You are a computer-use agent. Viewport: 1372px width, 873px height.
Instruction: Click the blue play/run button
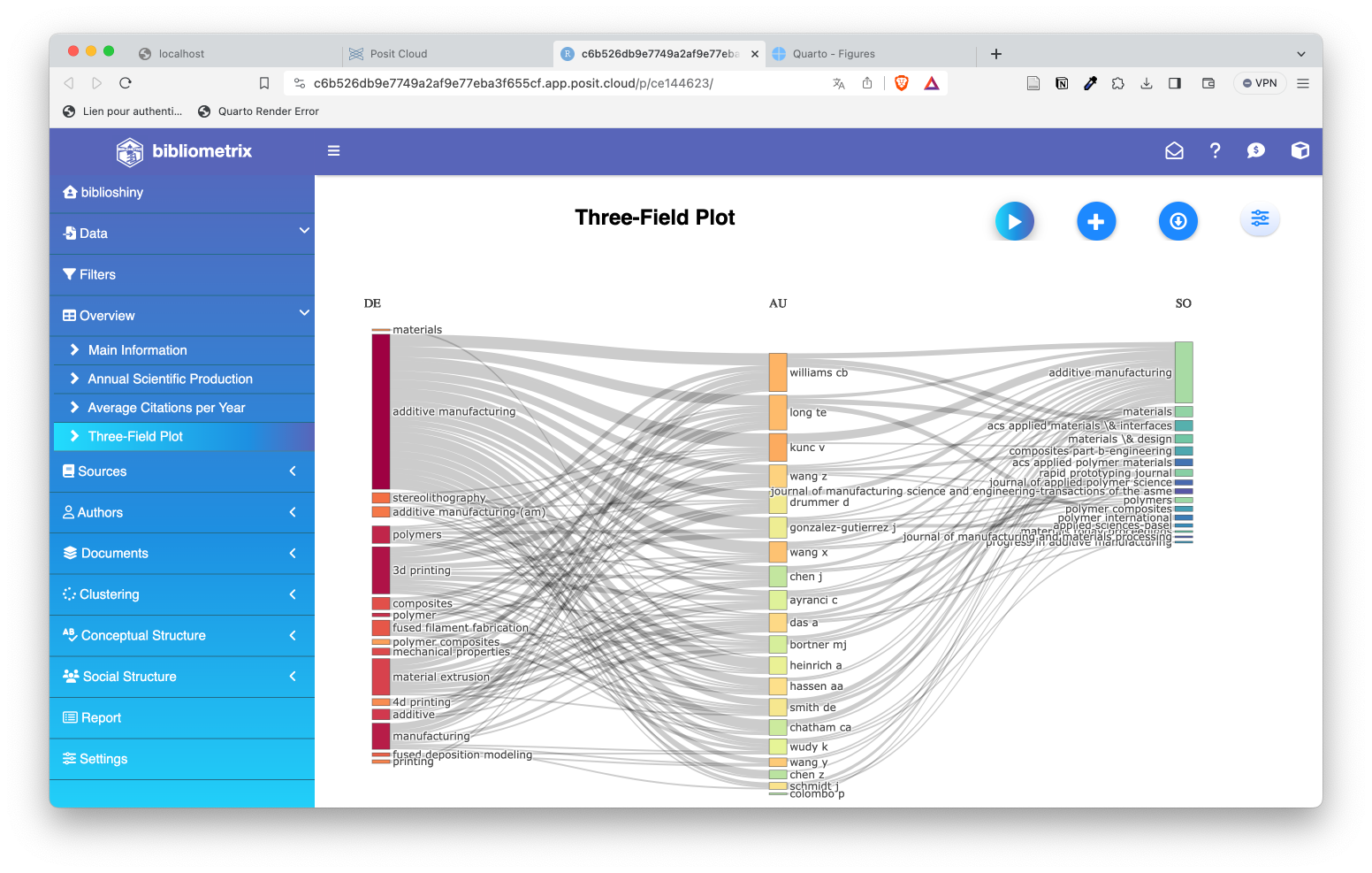coord(1014,221)
